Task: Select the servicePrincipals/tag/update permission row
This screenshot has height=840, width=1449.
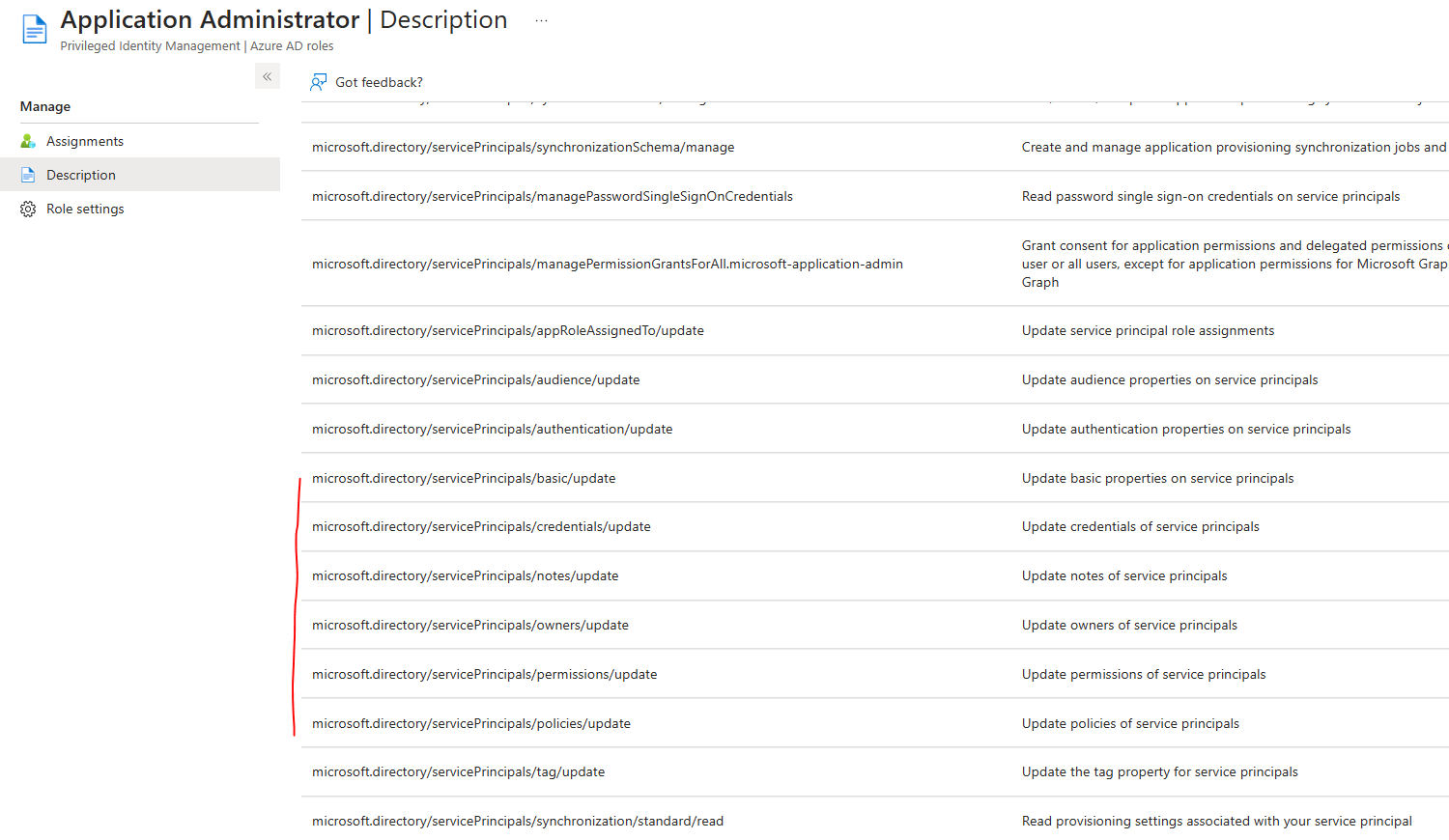Action: [458, 771]
